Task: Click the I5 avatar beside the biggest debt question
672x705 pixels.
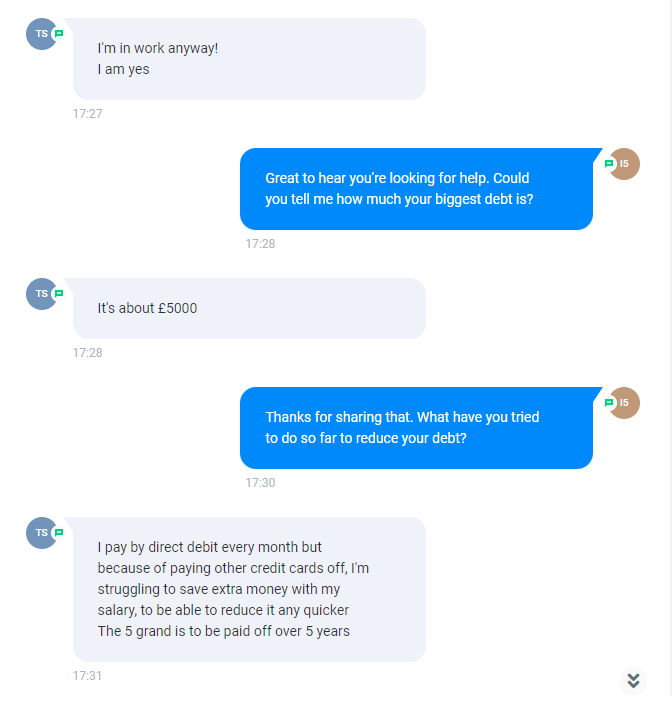Action: [624, 164]
